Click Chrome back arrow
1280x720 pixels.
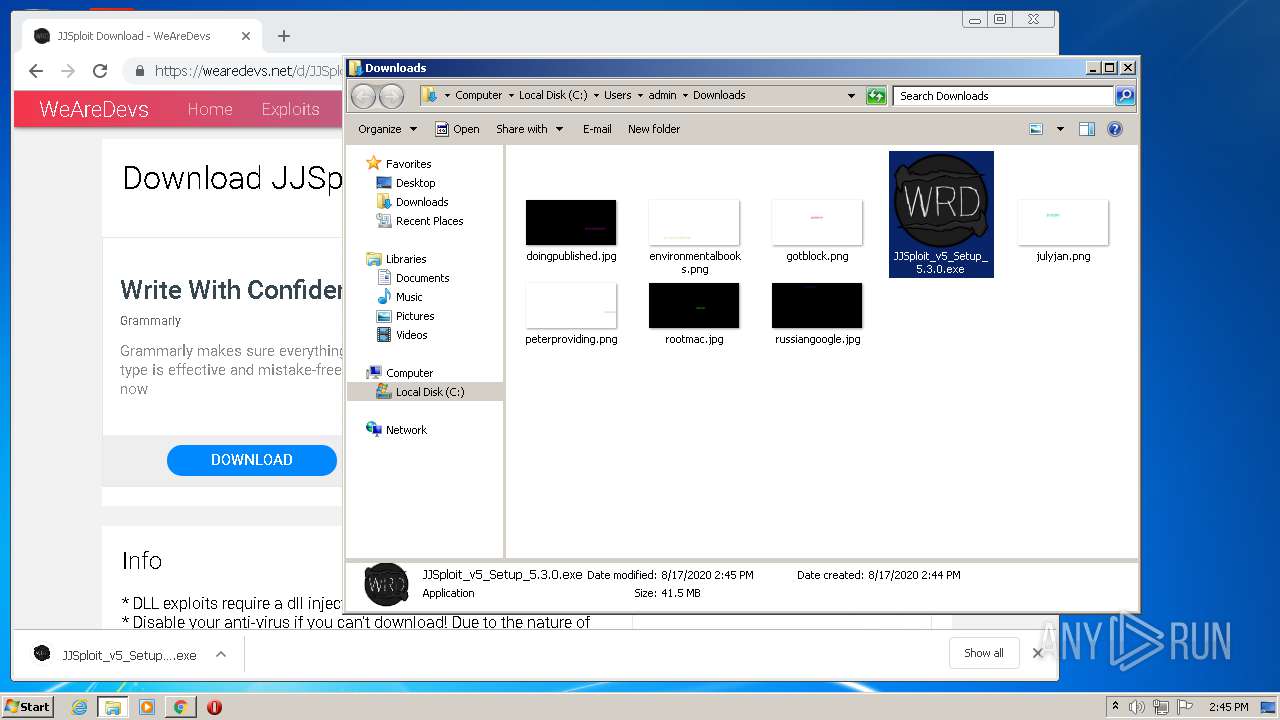tap(36, 71)
